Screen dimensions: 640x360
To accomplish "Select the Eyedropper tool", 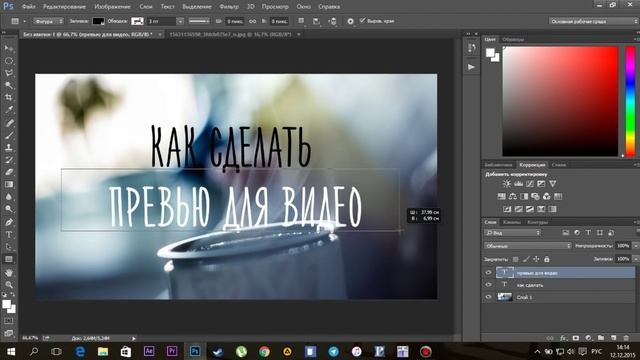I will (9, 110).
